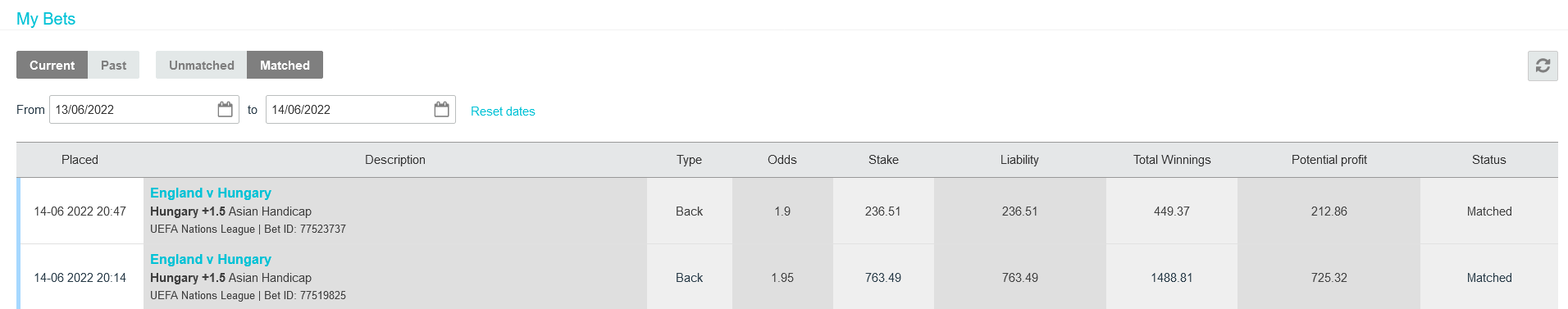Sort by the Odds column header
The width and height of the screenshot is (1568, 309).
coord(782,160)
